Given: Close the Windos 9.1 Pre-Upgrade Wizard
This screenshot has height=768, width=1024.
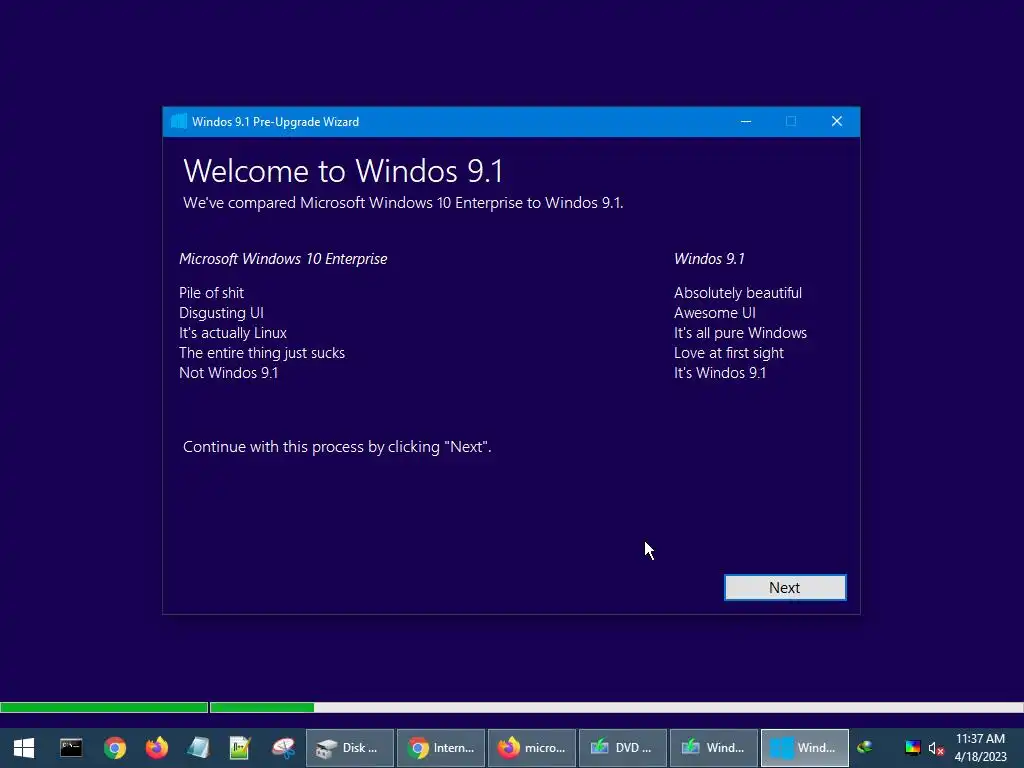Looking at the screenshot, I should coord(837,121).
